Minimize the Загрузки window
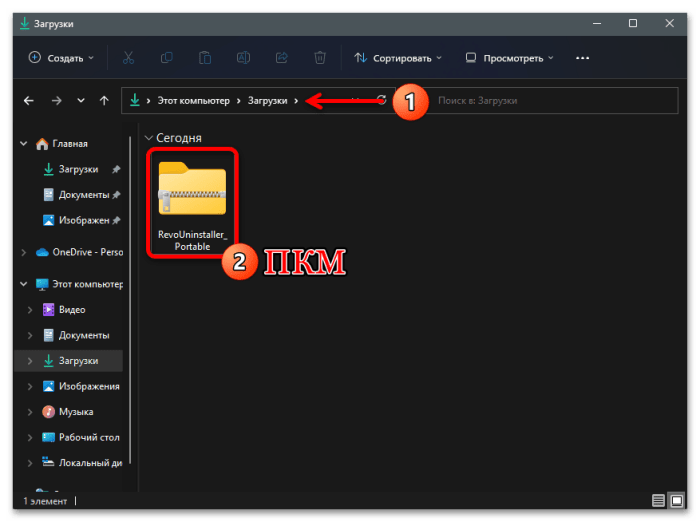The image size is (700, 522). pyautogui.click(x=597, y=23)
